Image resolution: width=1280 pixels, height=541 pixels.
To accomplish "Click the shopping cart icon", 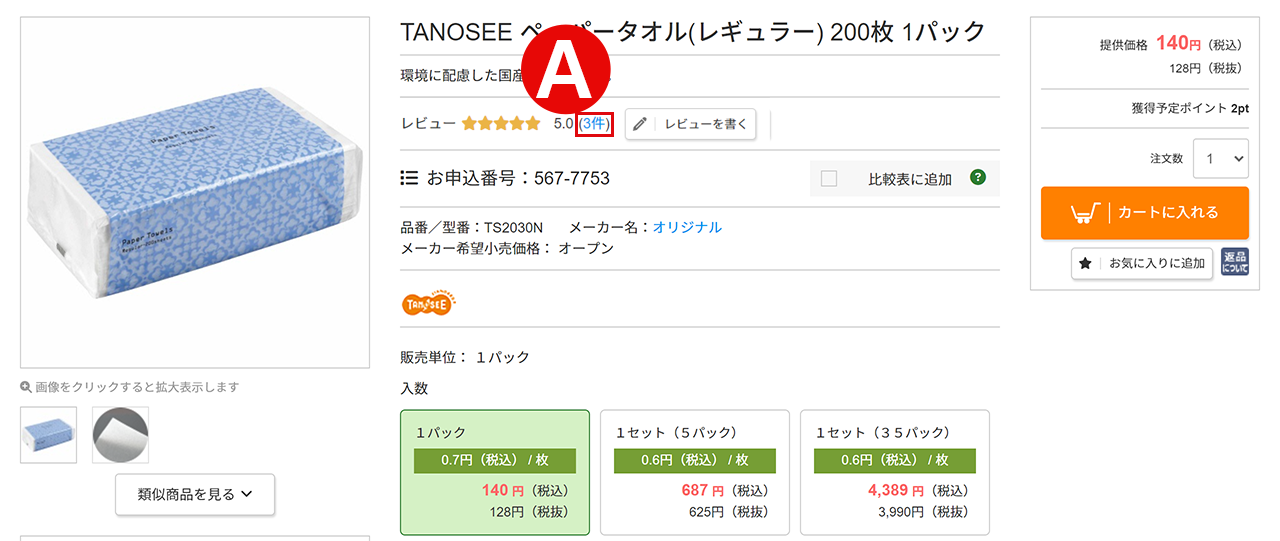I will click(x=1086, y=212).
